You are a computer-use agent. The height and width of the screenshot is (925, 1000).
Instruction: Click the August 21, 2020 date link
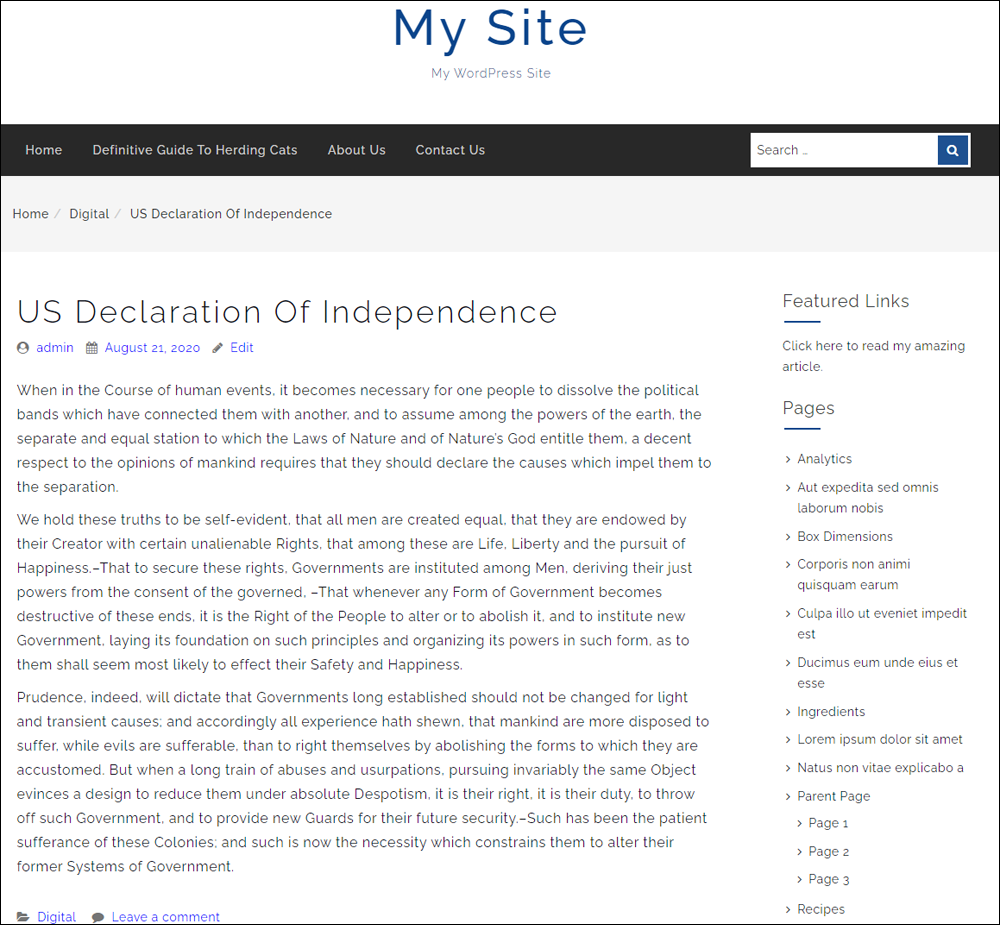[152, 348]
